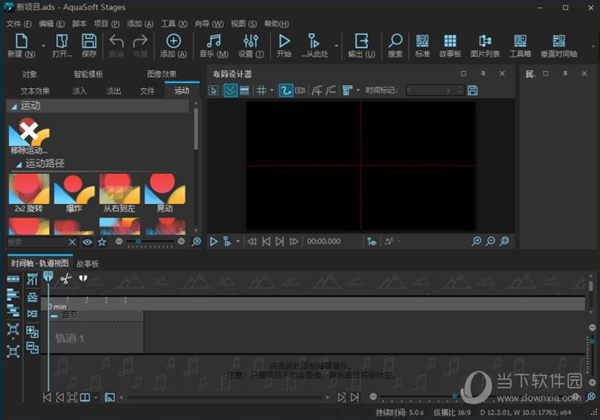The width and height of the screenshot is (600, 420).
Task: Open the 向导 (W) menu
Action: (209, 24)
